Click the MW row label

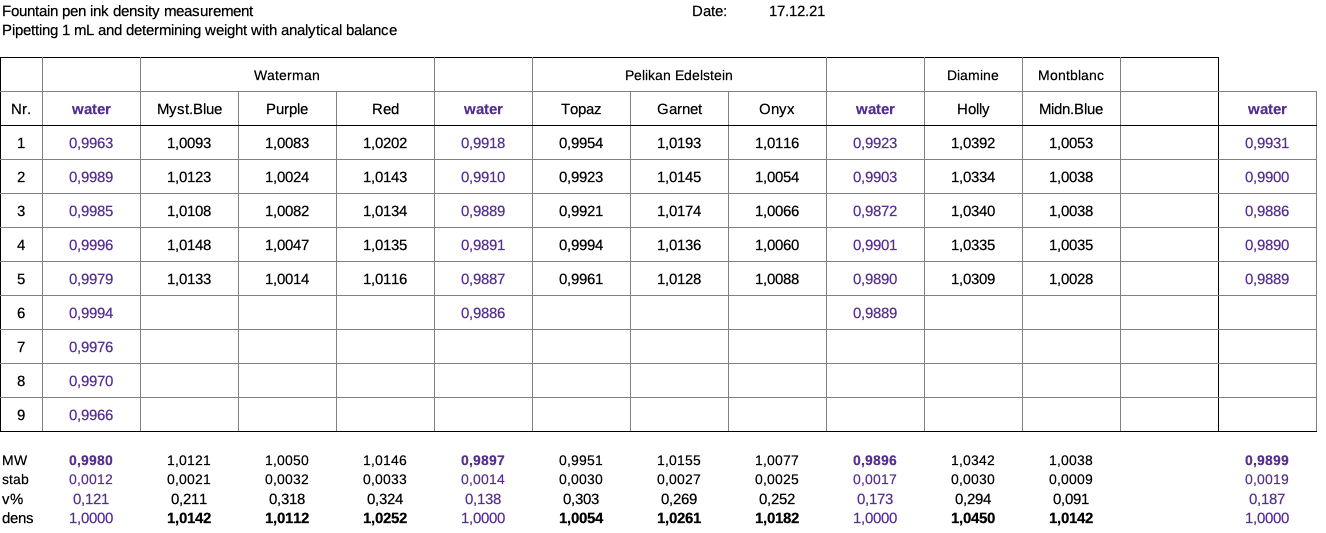tap(14, 461)
